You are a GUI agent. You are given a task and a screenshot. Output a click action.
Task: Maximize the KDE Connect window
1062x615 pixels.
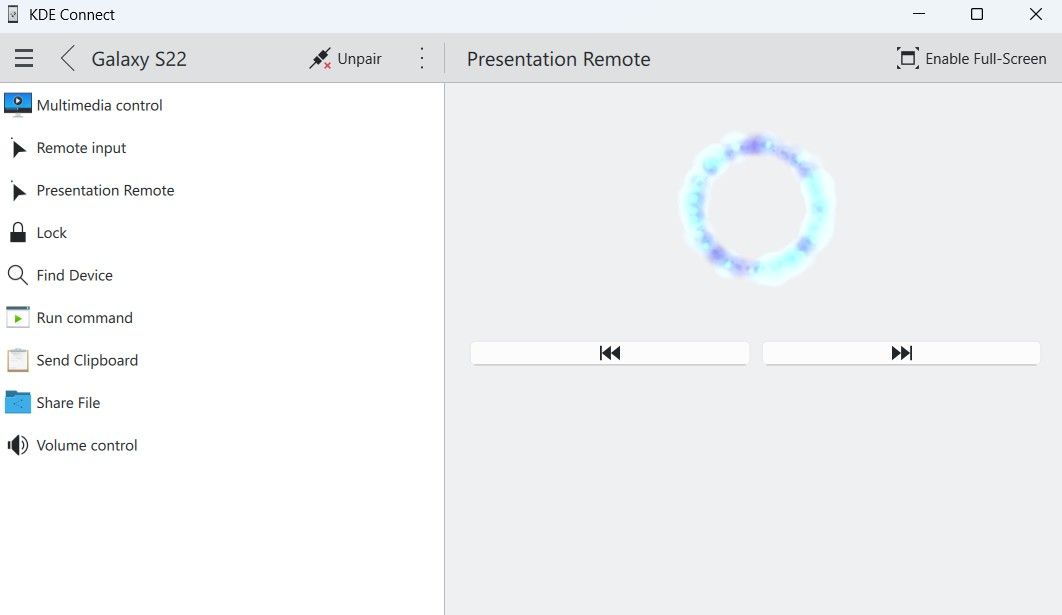click(x=977, y=14)
